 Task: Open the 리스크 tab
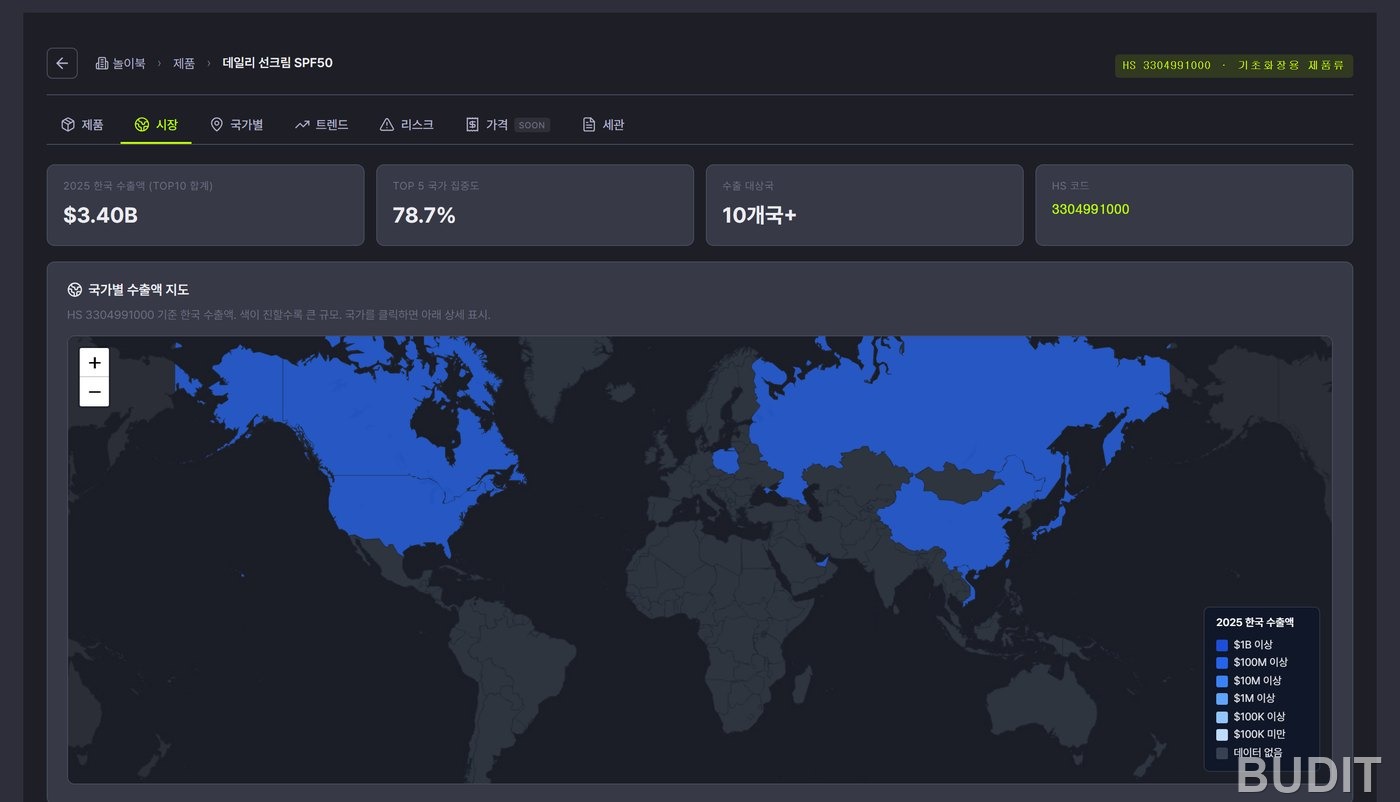406,125
